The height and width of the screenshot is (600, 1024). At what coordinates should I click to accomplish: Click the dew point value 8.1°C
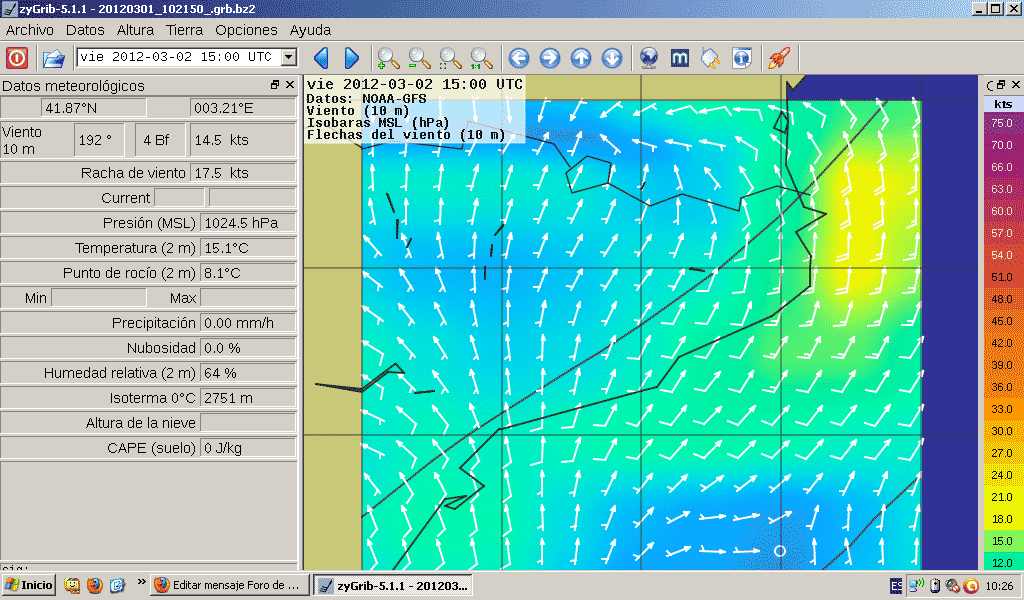(x=248, y=273)
